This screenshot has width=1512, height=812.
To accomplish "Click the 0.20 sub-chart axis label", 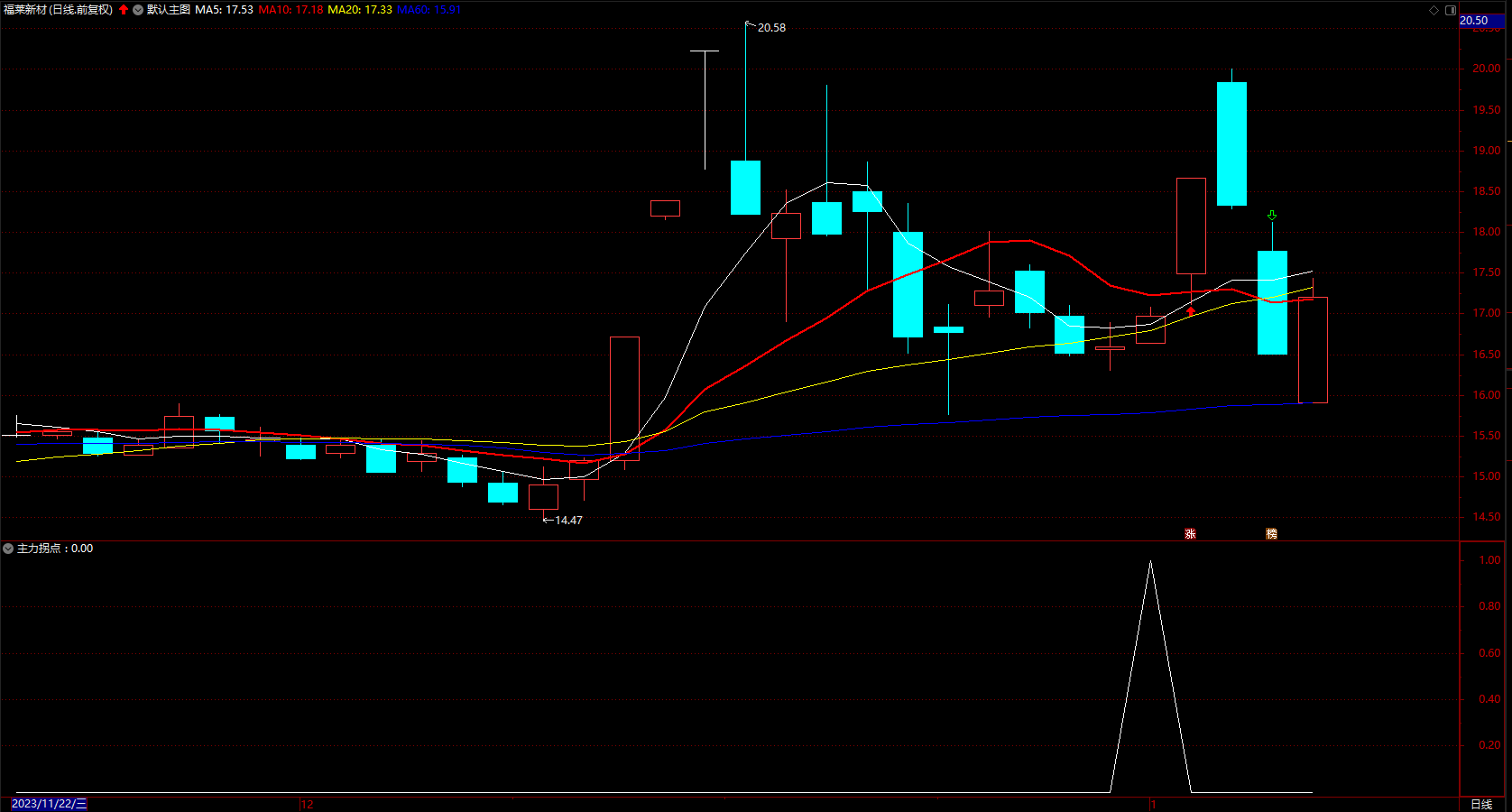I will tap(1489, 745).
